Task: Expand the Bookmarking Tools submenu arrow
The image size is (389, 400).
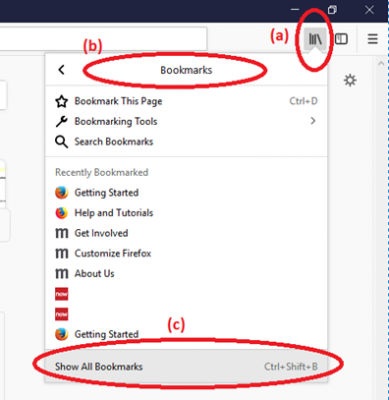Action: click(x=313, y=121)
